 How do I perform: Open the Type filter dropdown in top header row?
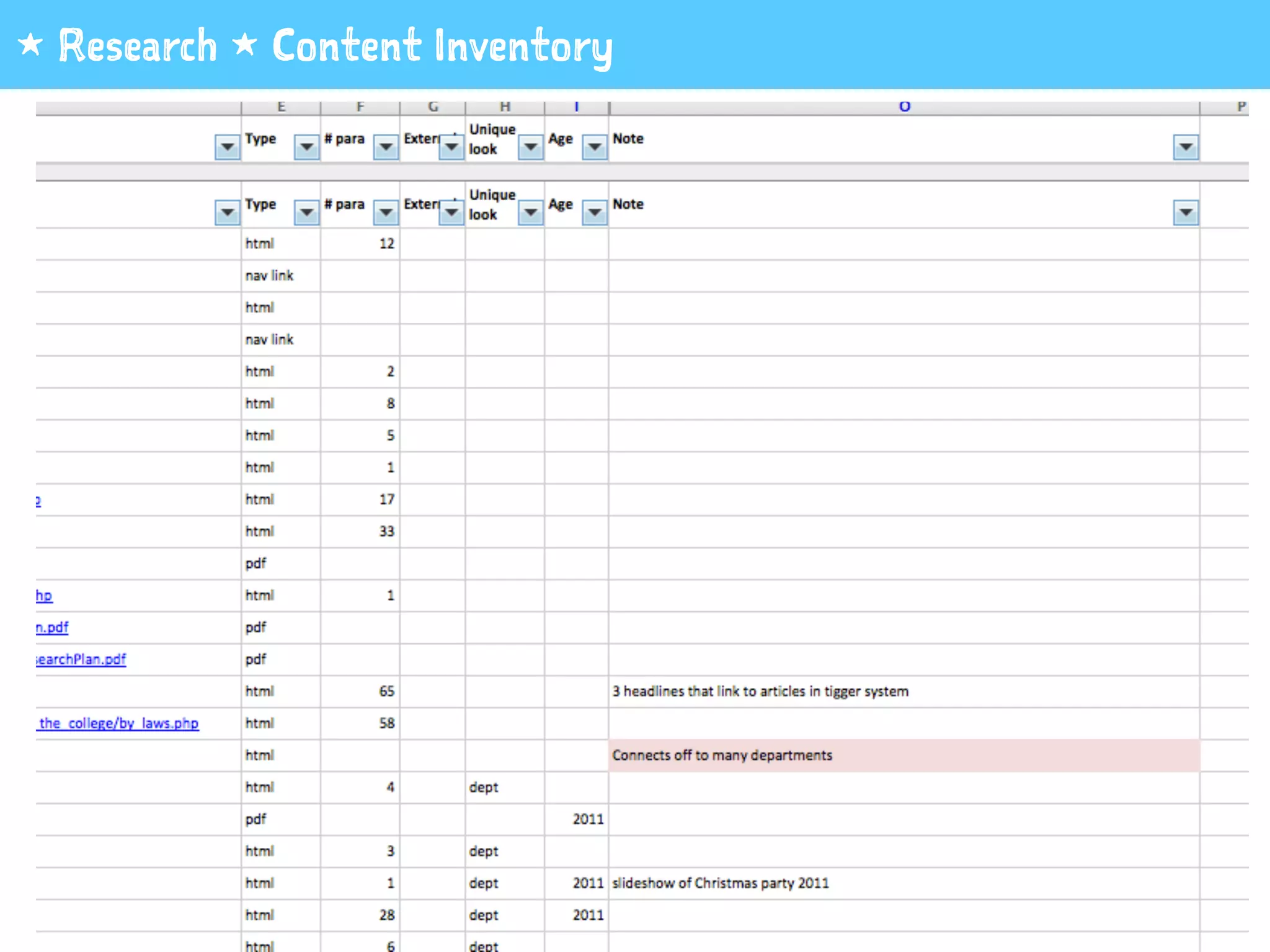pos(306,147)
